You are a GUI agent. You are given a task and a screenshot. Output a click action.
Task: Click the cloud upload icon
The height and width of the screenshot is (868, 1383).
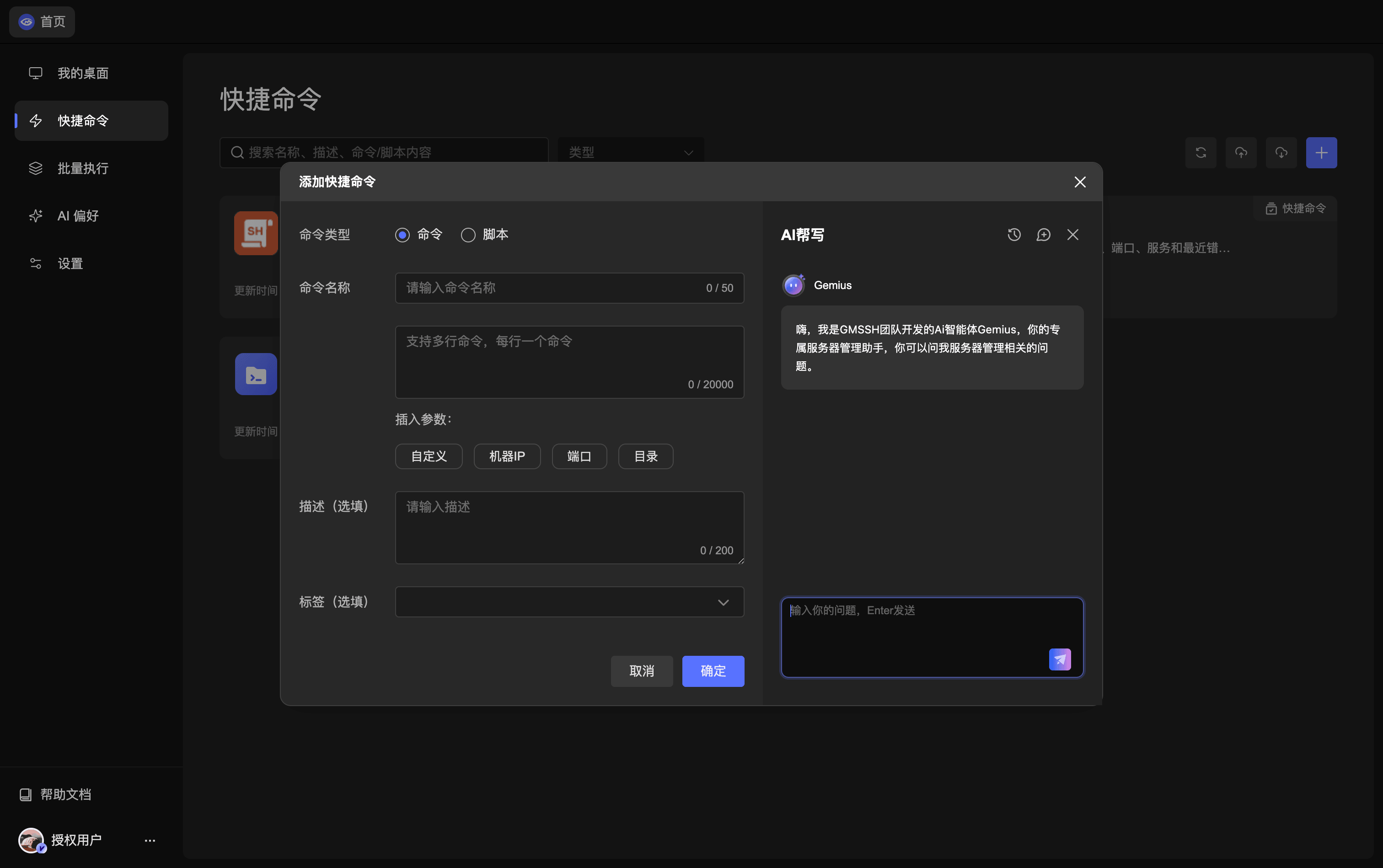point(1241,153)
